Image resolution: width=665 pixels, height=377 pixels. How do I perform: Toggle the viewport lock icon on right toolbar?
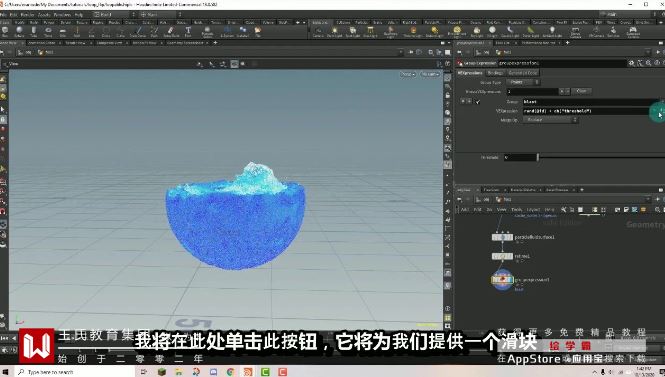click(447, 95)
